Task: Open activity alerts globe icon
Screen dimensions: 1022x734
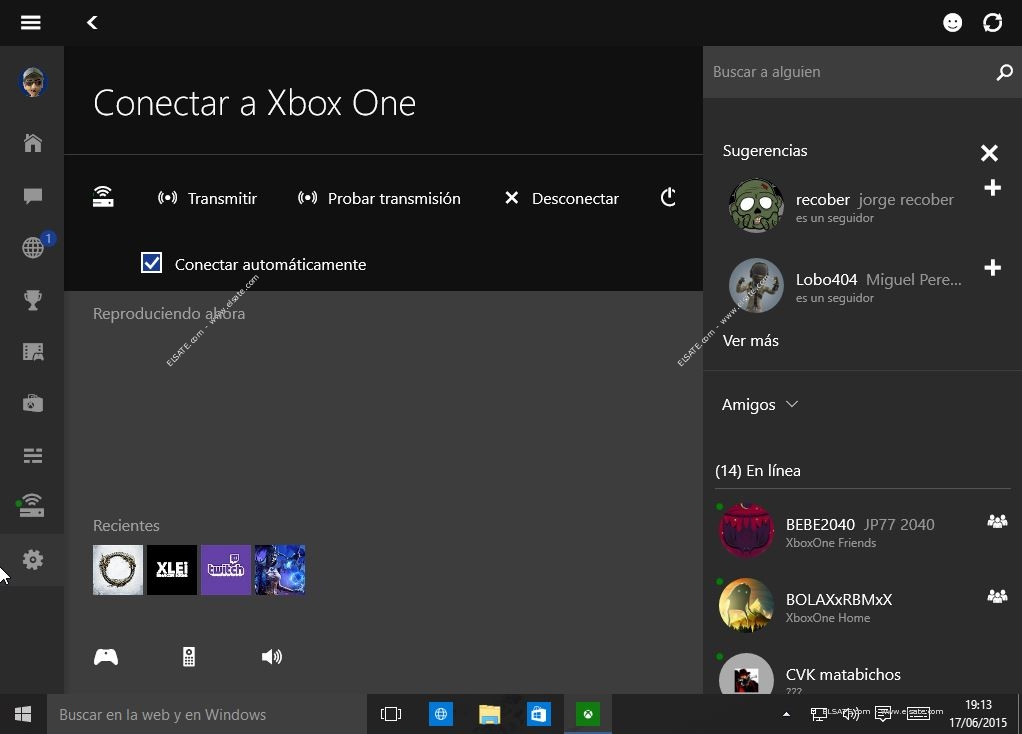Action: (33, 248)
